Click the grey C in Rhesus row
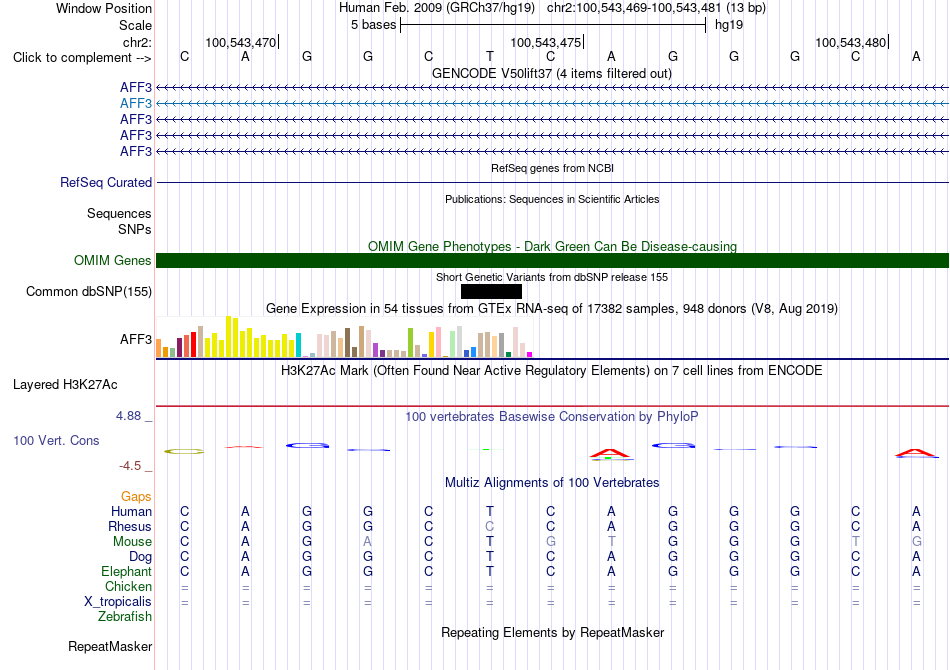 490,526
